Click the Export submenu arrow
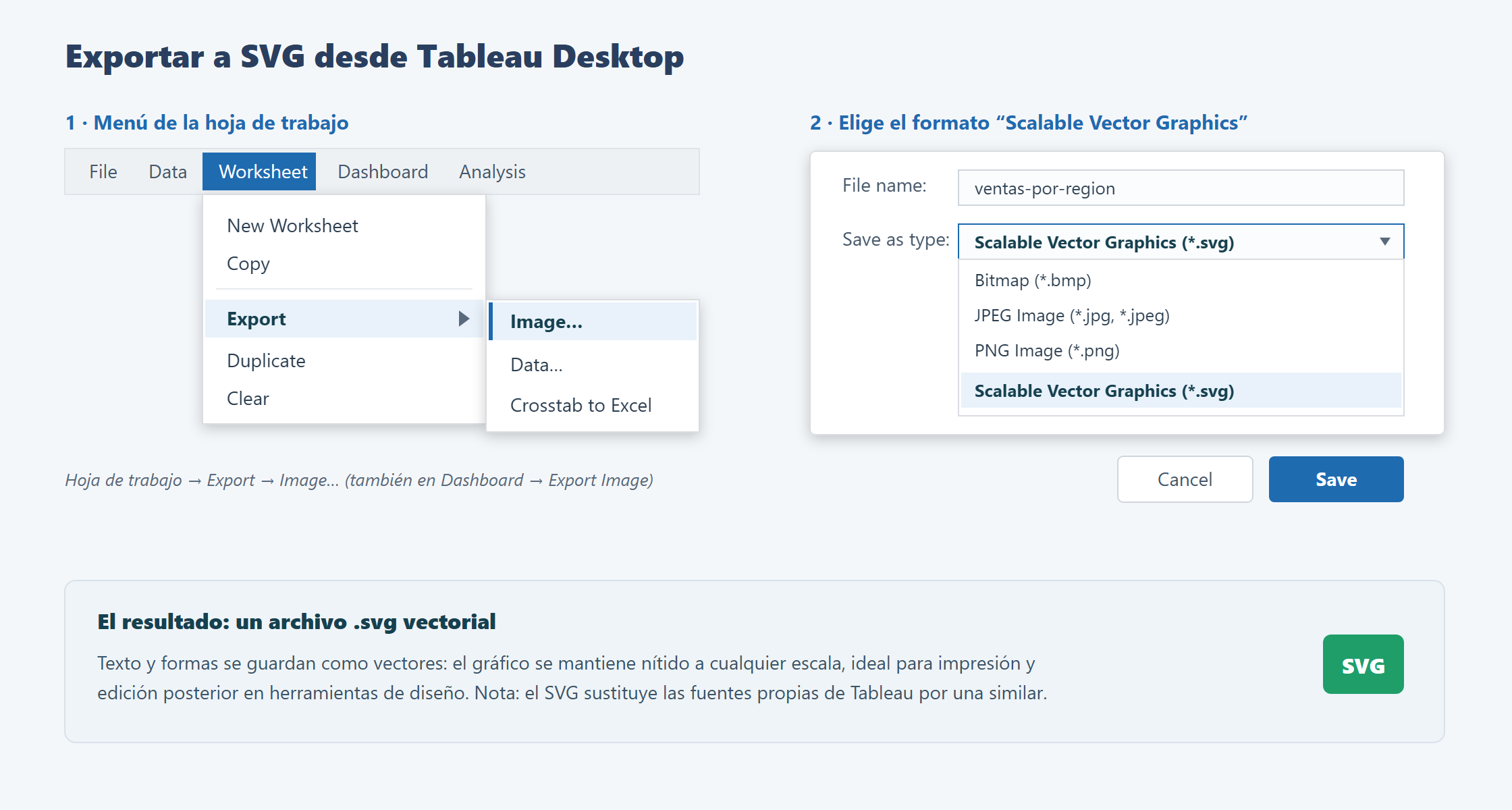Screen dimensions: 1512x810 click(464, 319)
